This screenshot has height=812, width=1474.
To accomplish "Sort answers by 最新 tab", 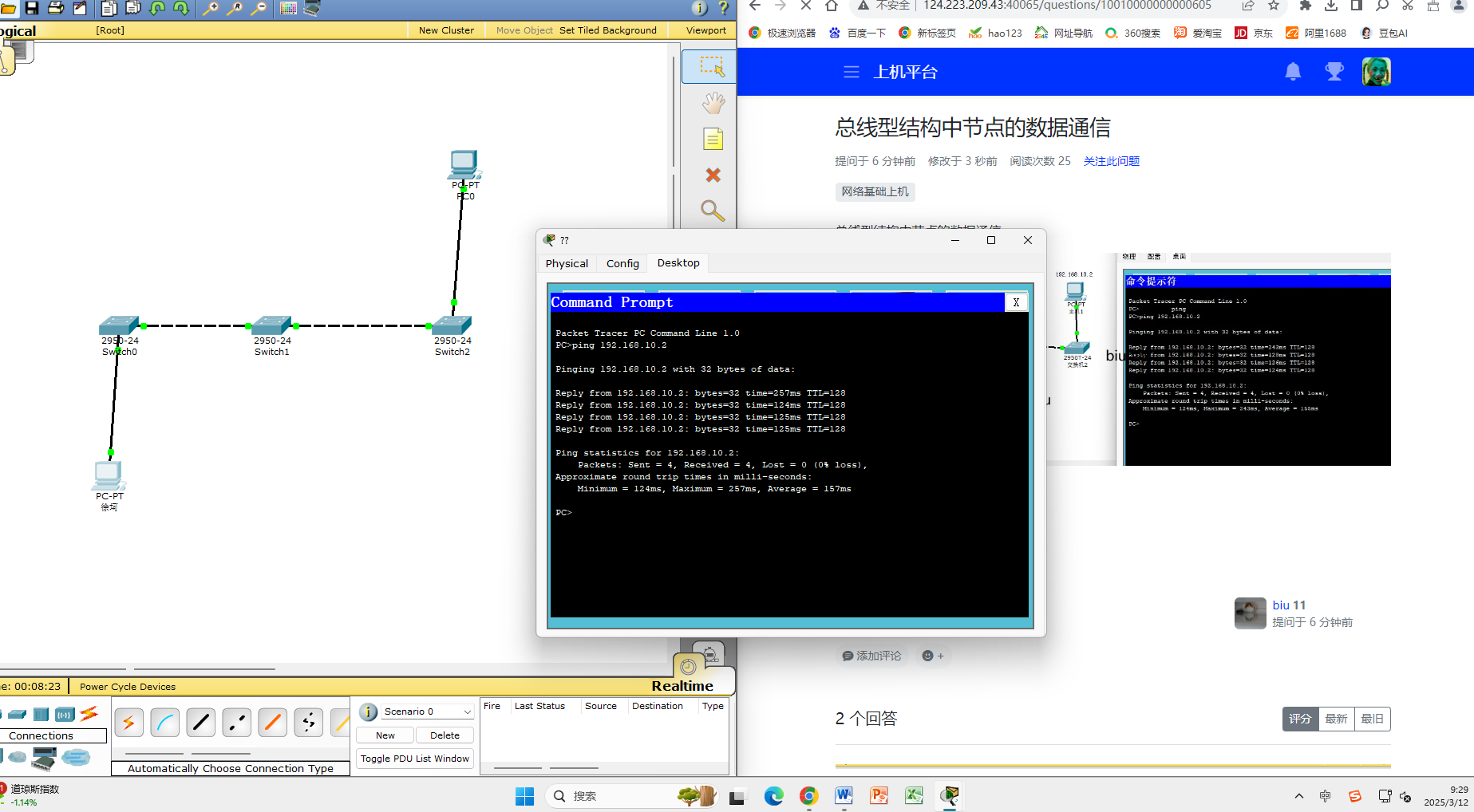I will [x=1336, y=719].
